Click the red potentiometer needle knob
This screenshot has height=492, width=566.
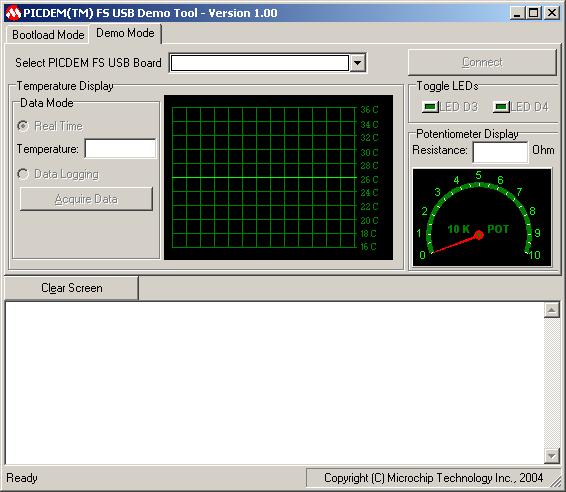click(x=479, y=235)
